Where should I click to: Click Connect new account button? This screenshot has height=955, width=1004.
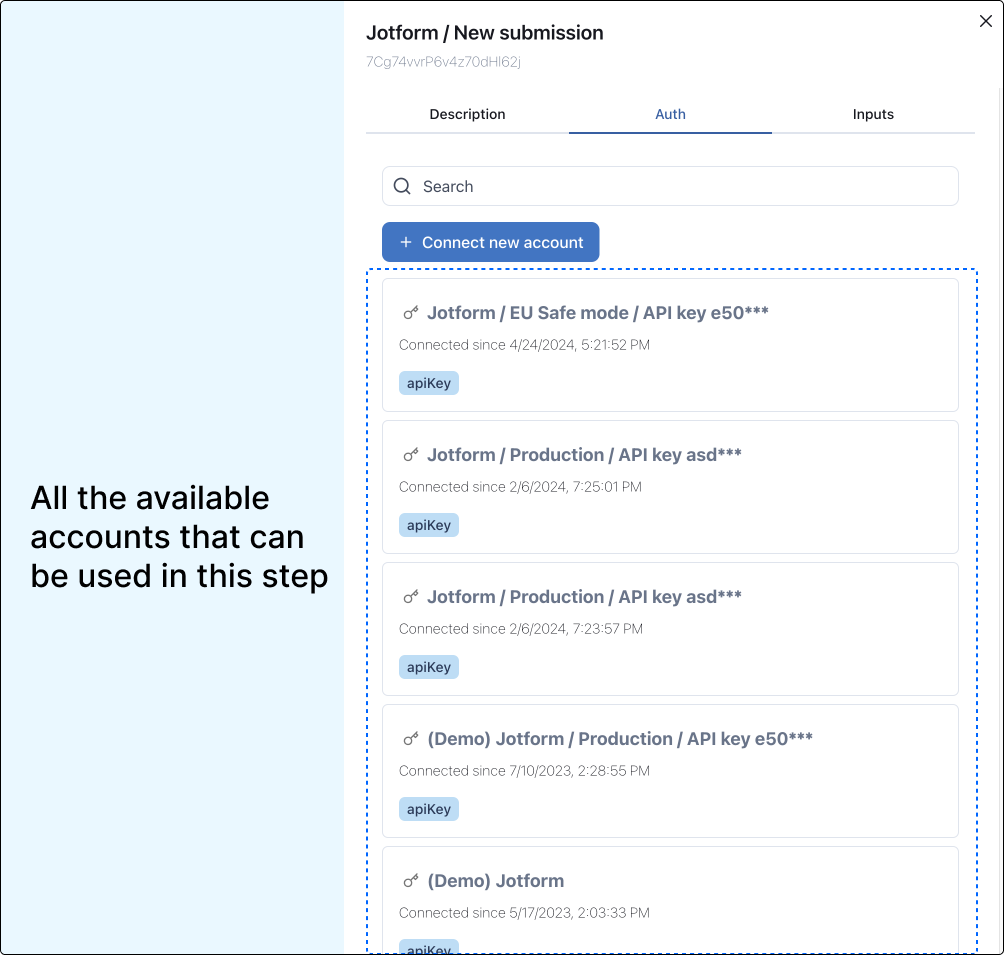pyautogui.click(x=490, y=242)
